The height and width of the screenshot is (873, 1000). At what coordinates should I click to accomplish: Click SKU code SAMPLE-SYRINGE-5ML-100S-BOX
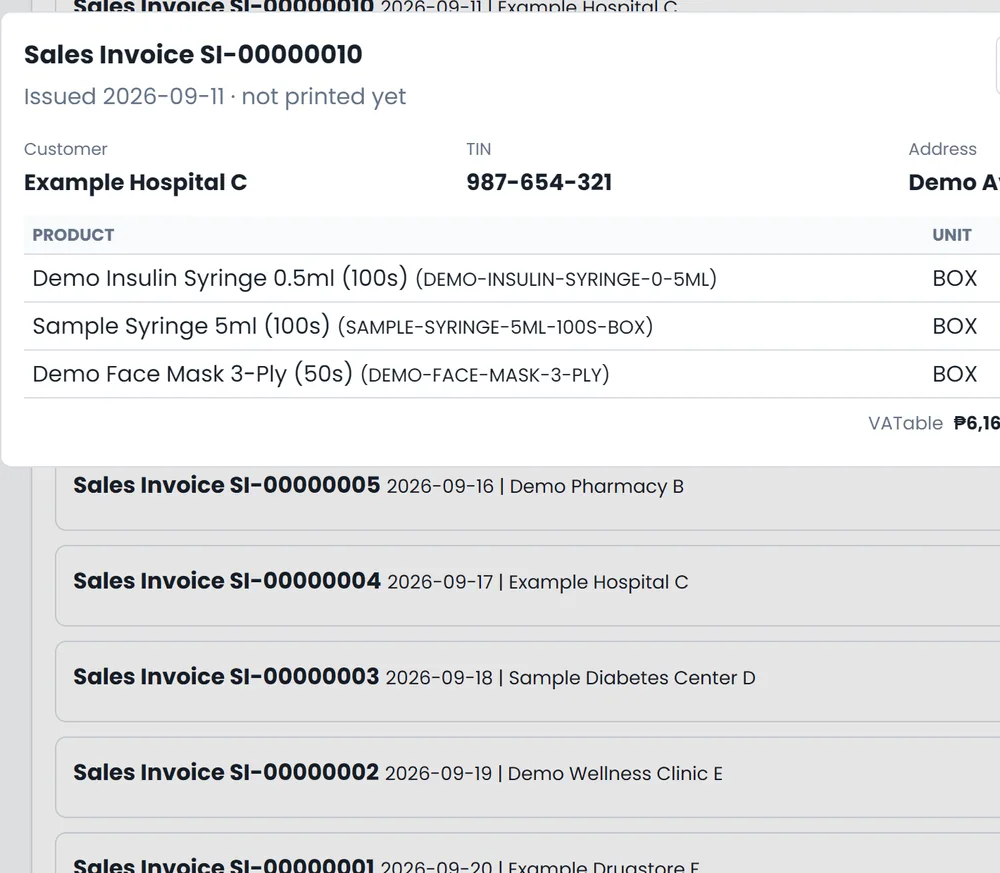[496, 326]
